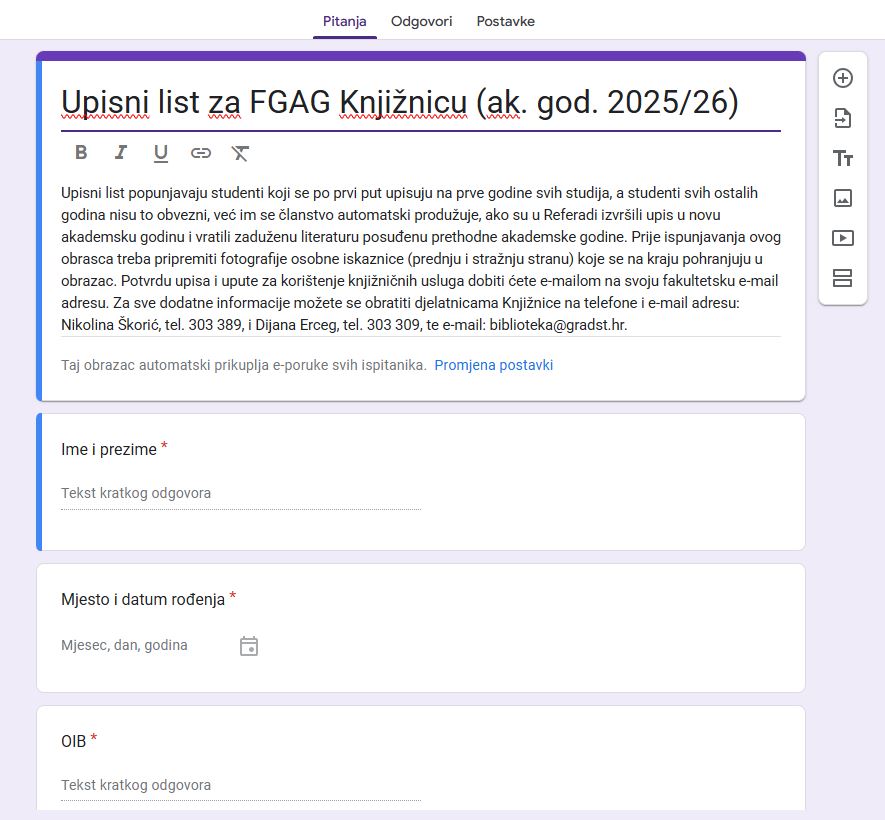The width and height of the screenshot is (885, 820).
Task: Remove formatting from description text
Action: 240,153
